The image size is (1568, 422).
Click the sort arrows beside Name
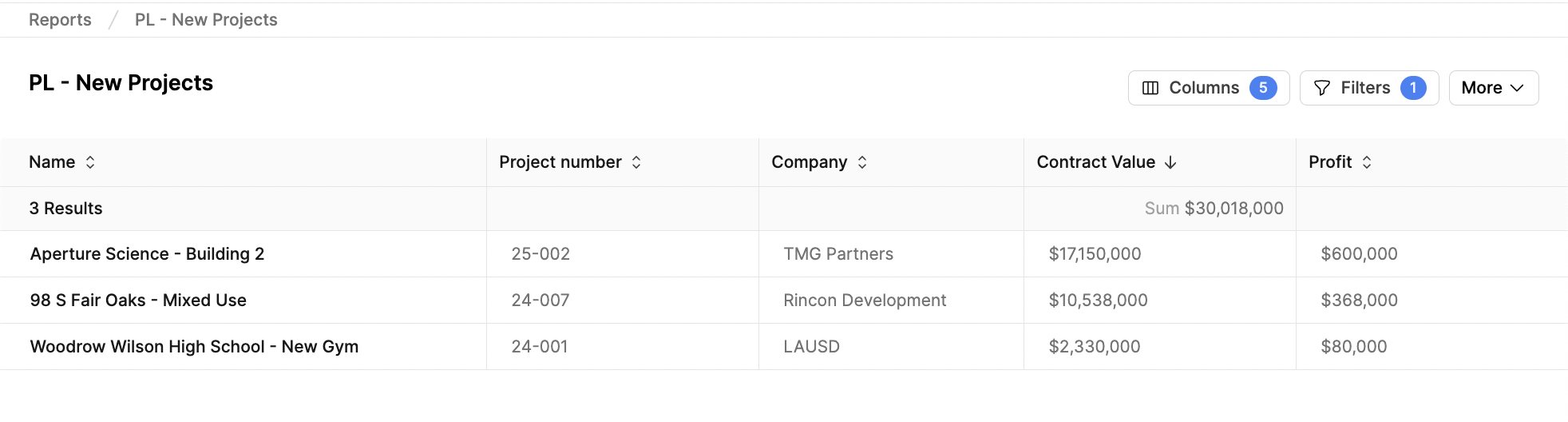click(x=90, y=162)
